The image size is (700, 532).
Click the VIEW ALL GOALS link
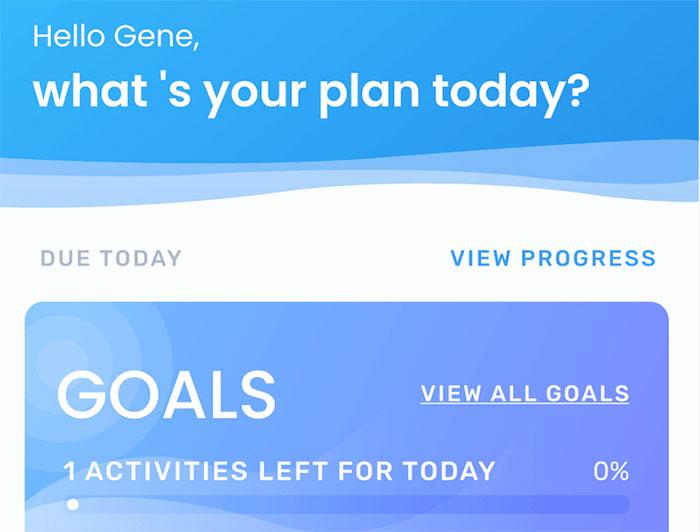(x=525, y=393)
